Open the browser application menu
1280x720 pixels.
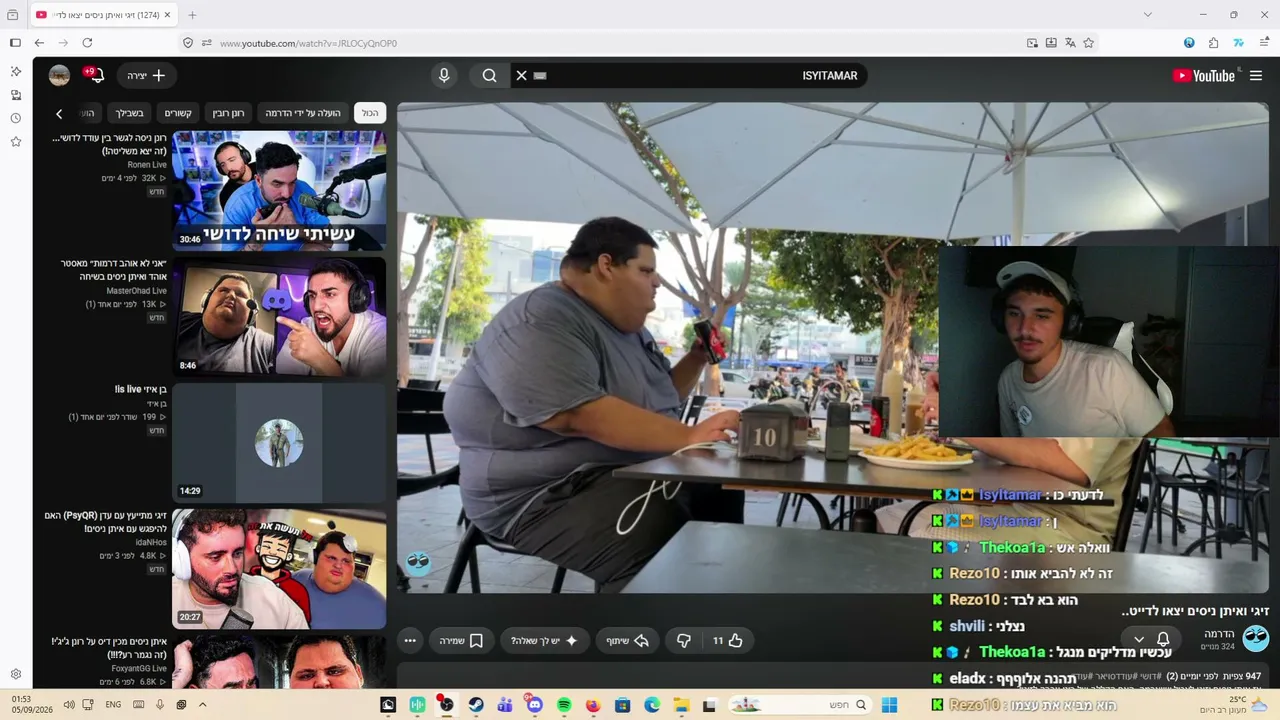tap(1264, 43)
